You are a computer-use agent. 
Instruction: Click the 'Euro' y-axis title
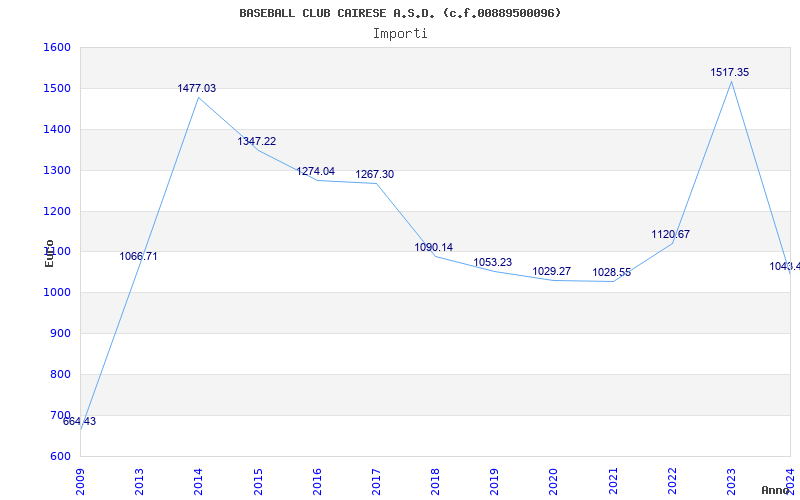click(49, 253)
